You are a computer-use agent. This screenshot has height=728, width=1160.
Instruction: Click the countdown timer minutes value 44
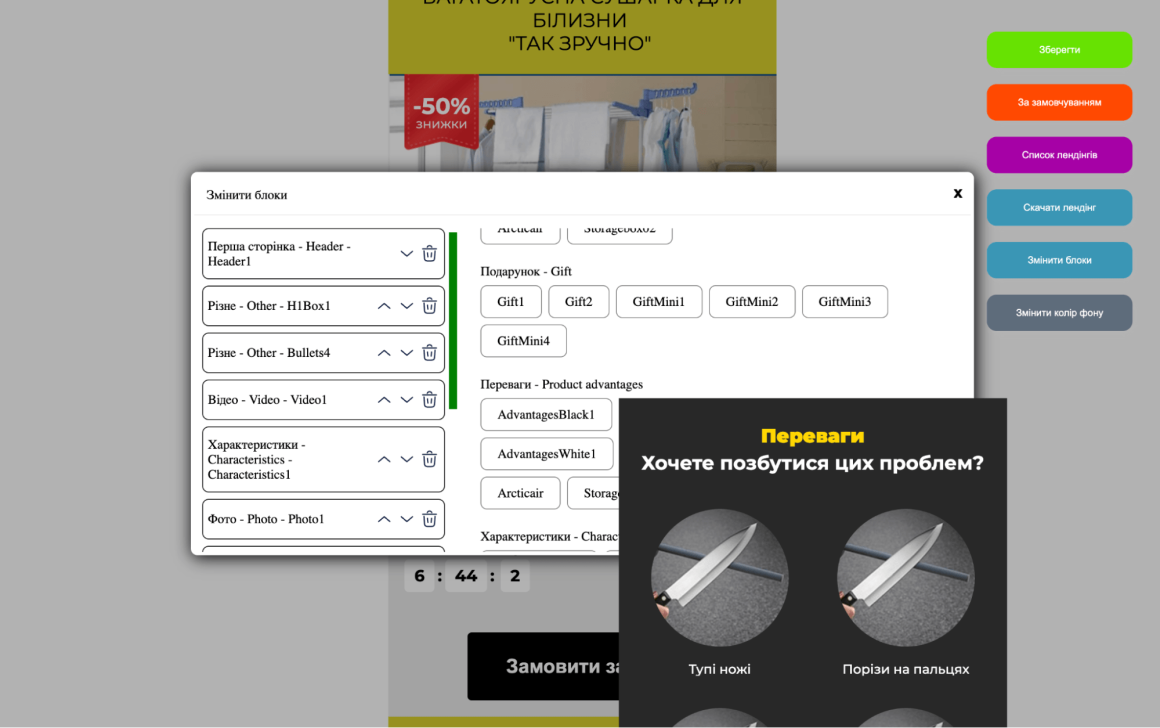coord(465,576)
